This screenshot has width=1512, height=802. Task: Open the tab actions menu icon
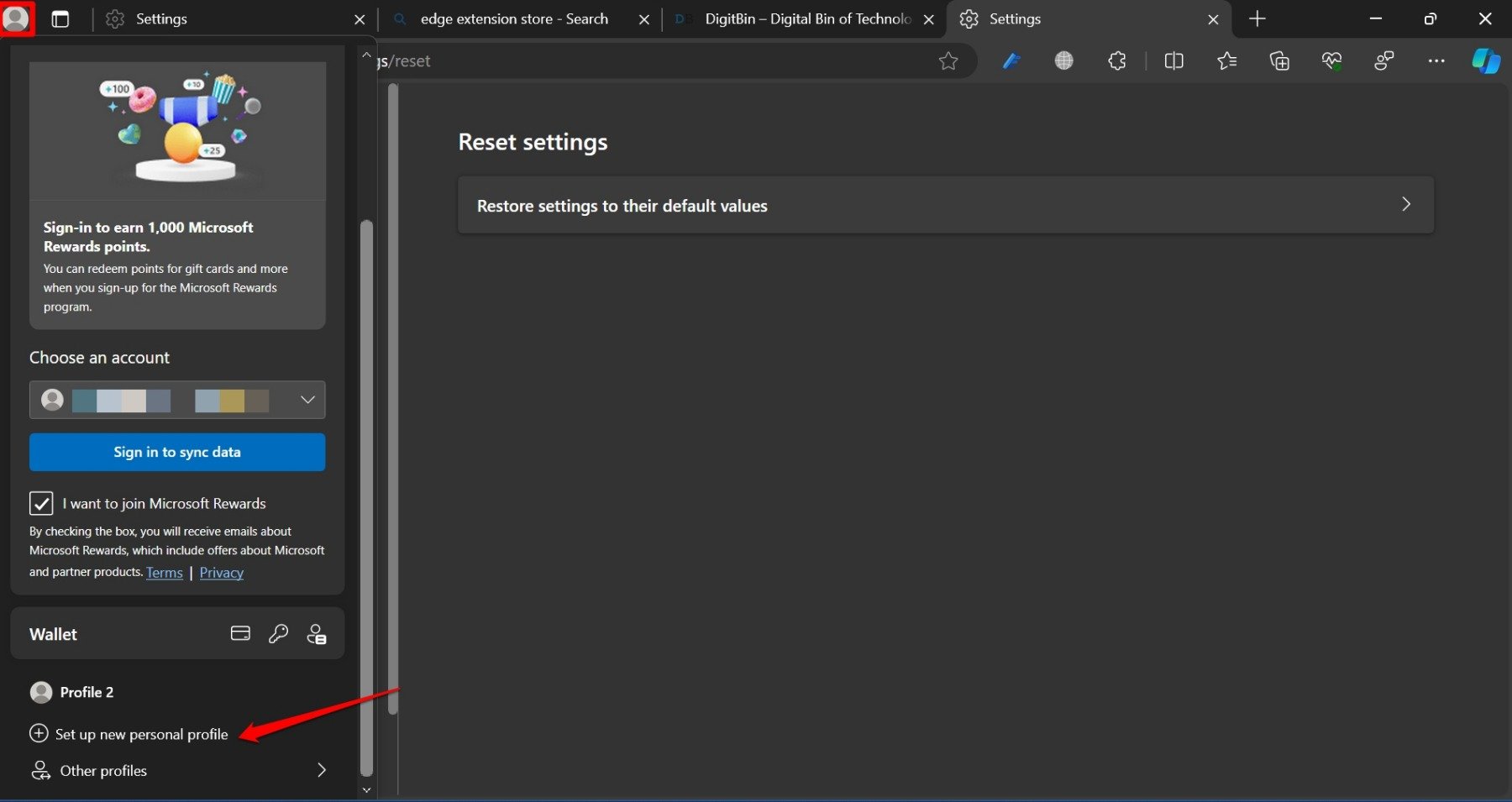click(x=60, y=19)
